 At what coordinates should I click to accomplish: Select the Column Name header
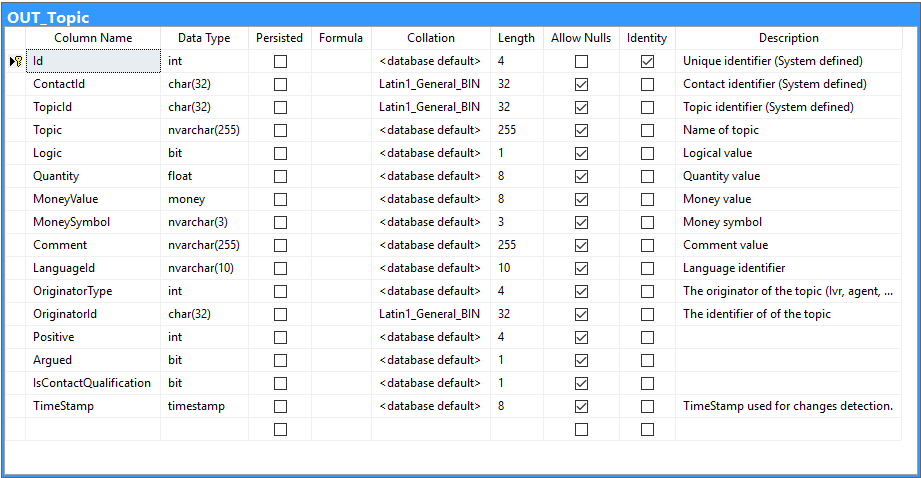(x=93, y=38)
